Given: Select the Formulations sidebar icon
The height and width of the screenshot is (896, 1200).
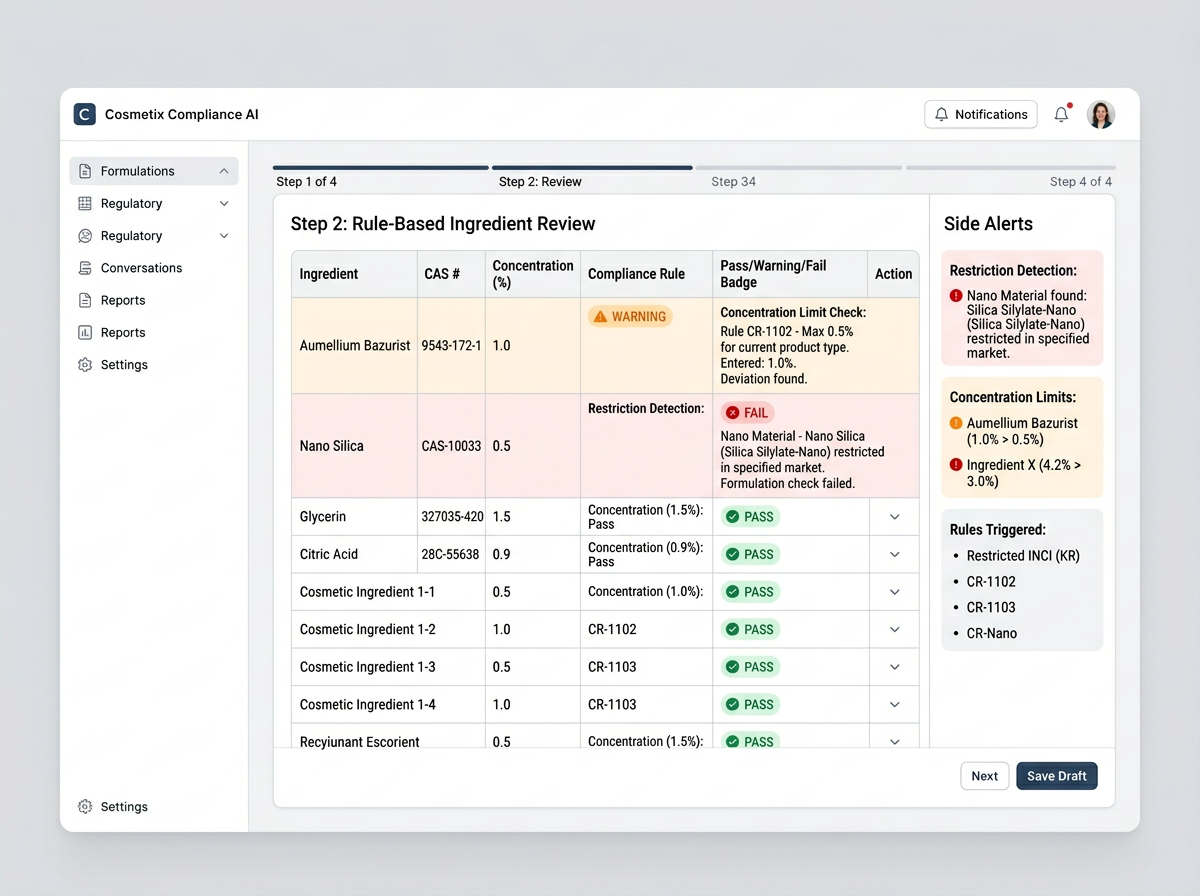Looking at the screenshot, I should 87,171.
